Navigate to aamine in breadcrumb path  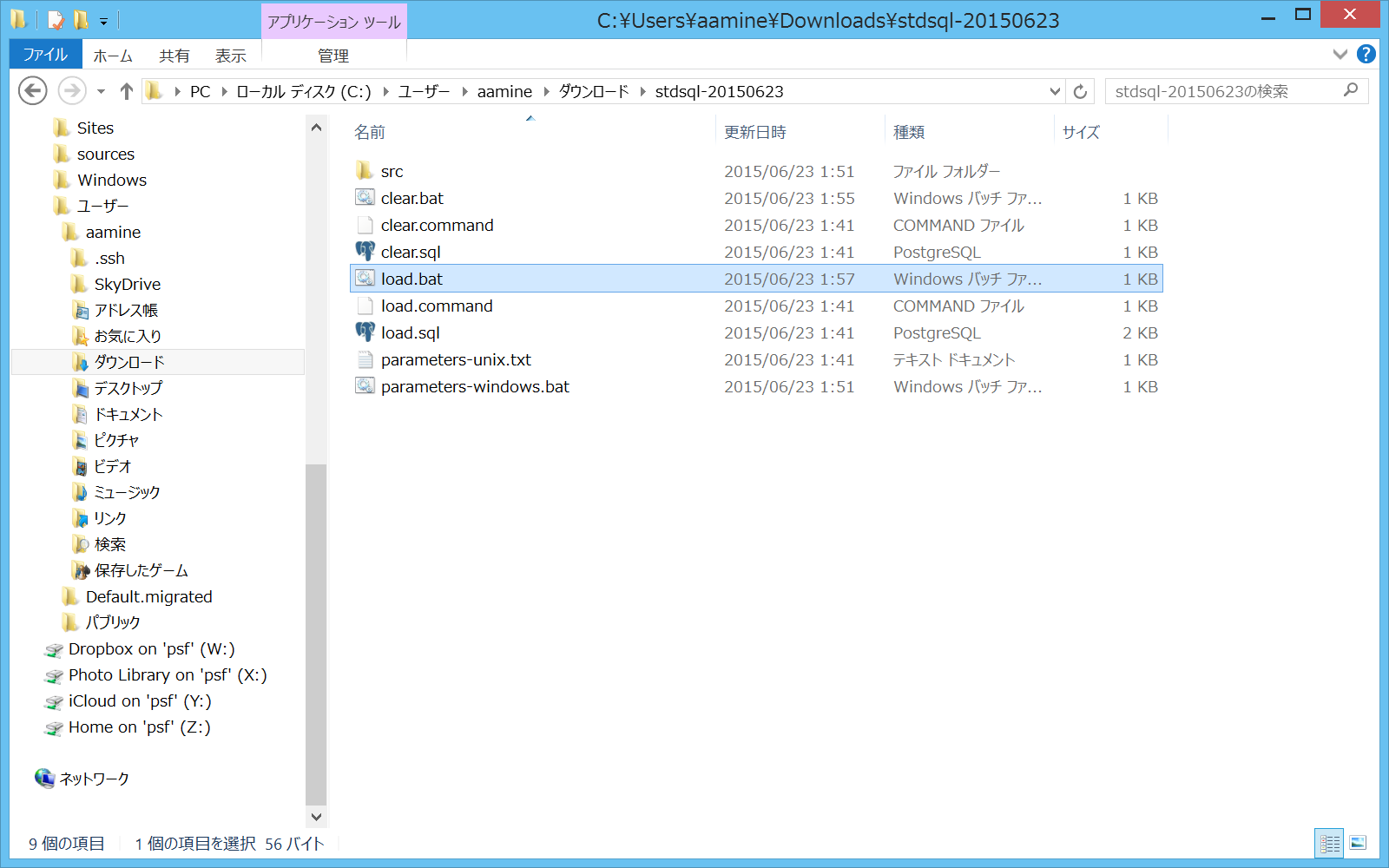(504, 91)
